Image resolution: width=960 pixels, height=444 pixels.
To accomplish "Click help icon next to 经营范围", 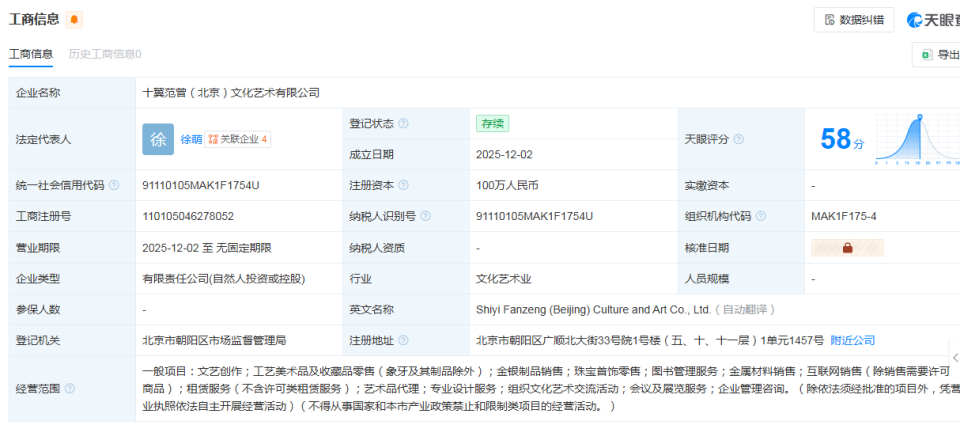I will coord(69,388).
